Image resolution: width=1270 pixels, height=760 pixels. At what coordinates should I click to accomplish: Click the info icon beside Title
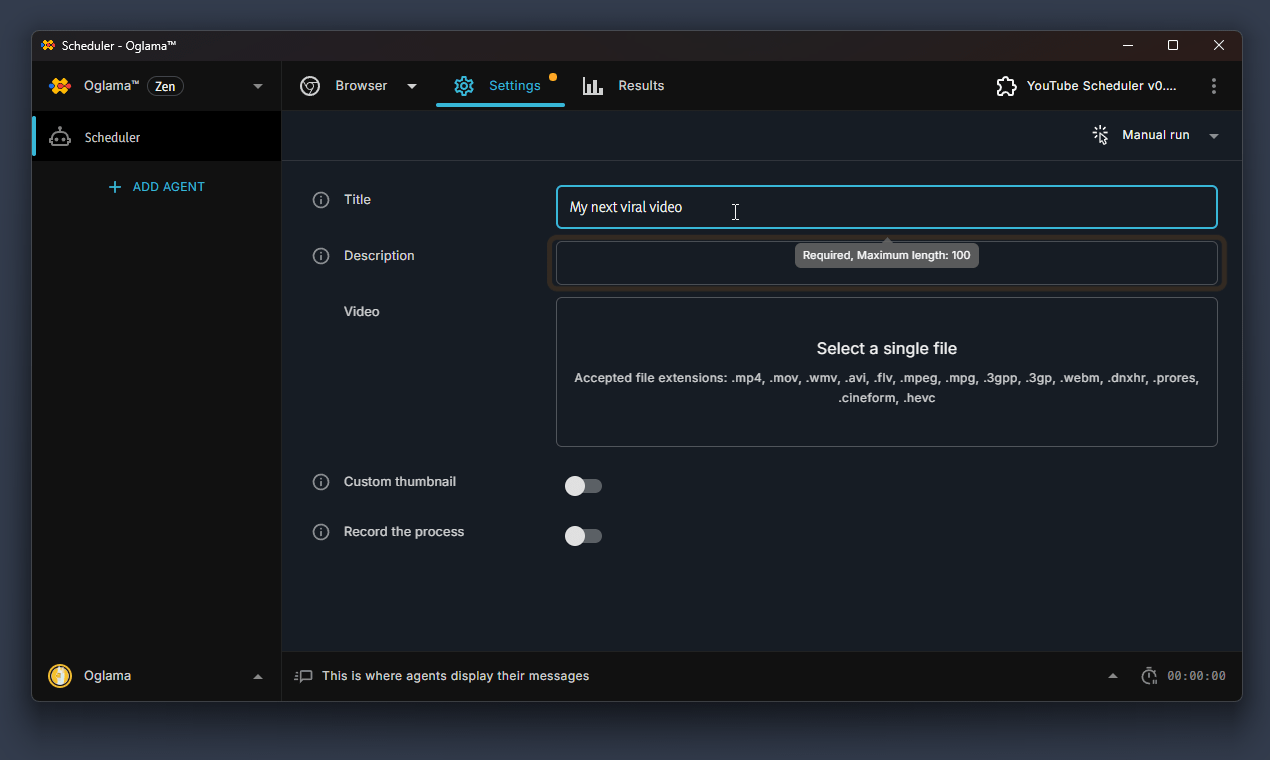point(321,200)
